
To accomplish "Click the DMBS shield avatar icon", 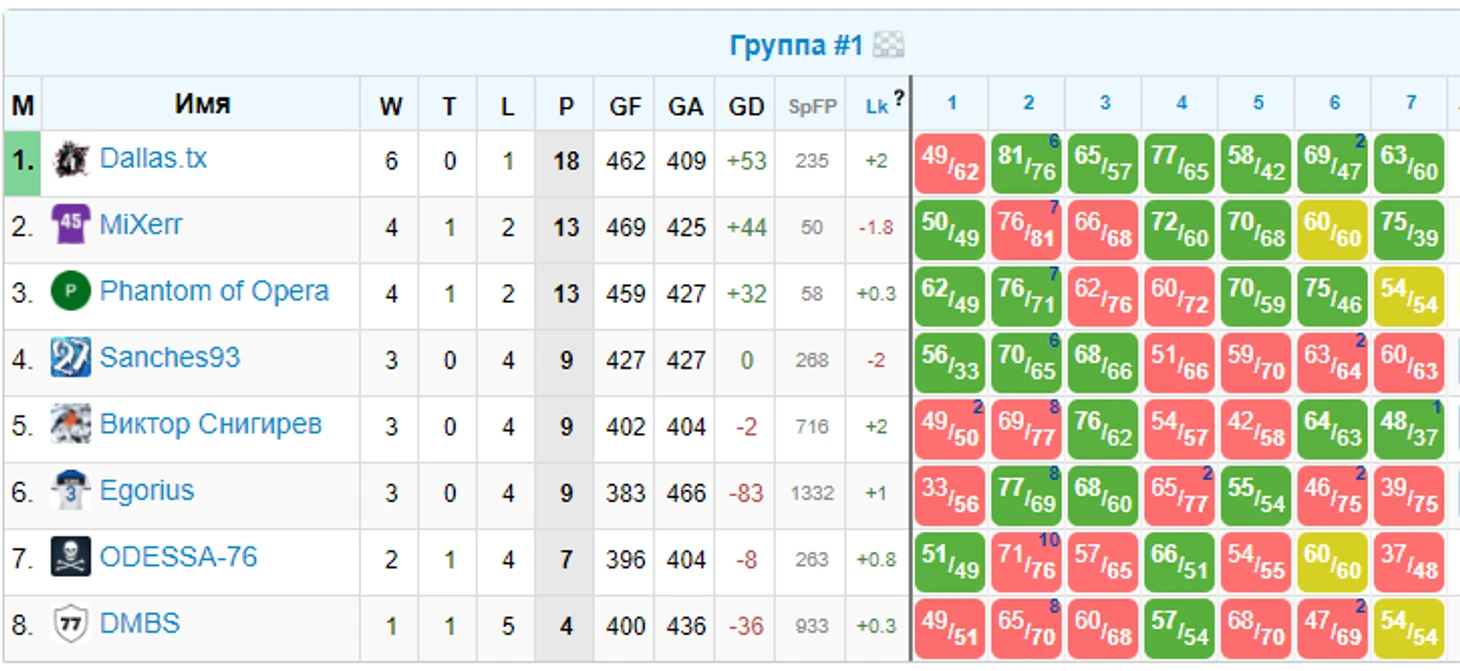I will point(71,624).
